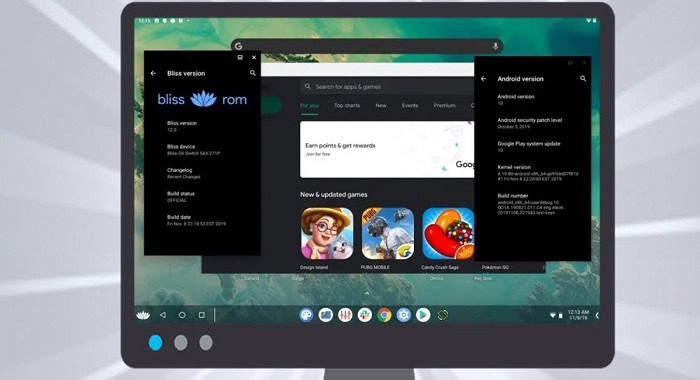The height and width of the screenshot is (380, 700).
Task: Tap the back triangle navigation button
Action: (163, 315)
